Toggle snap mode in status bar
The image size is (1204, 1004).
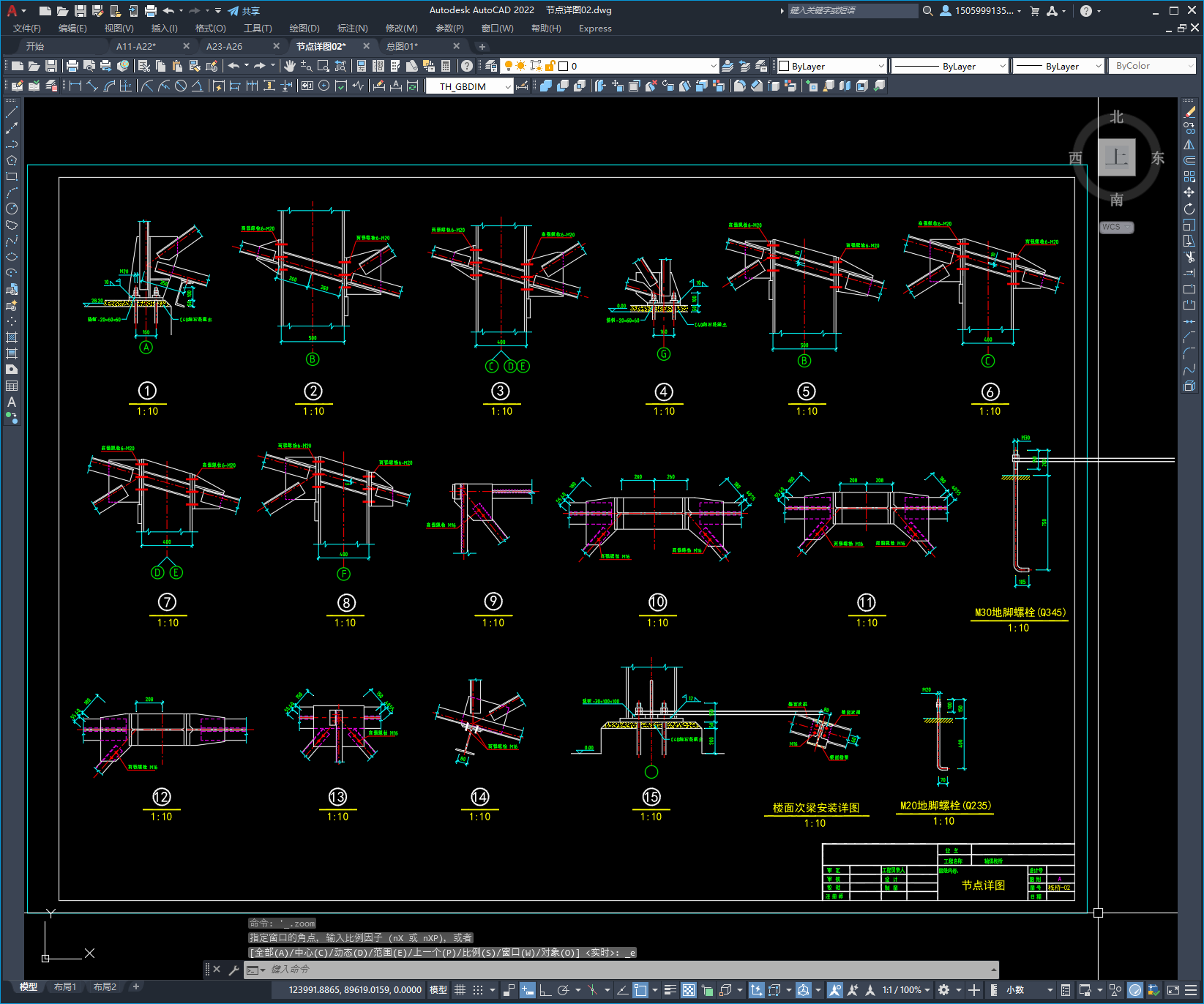coord(478,990)
